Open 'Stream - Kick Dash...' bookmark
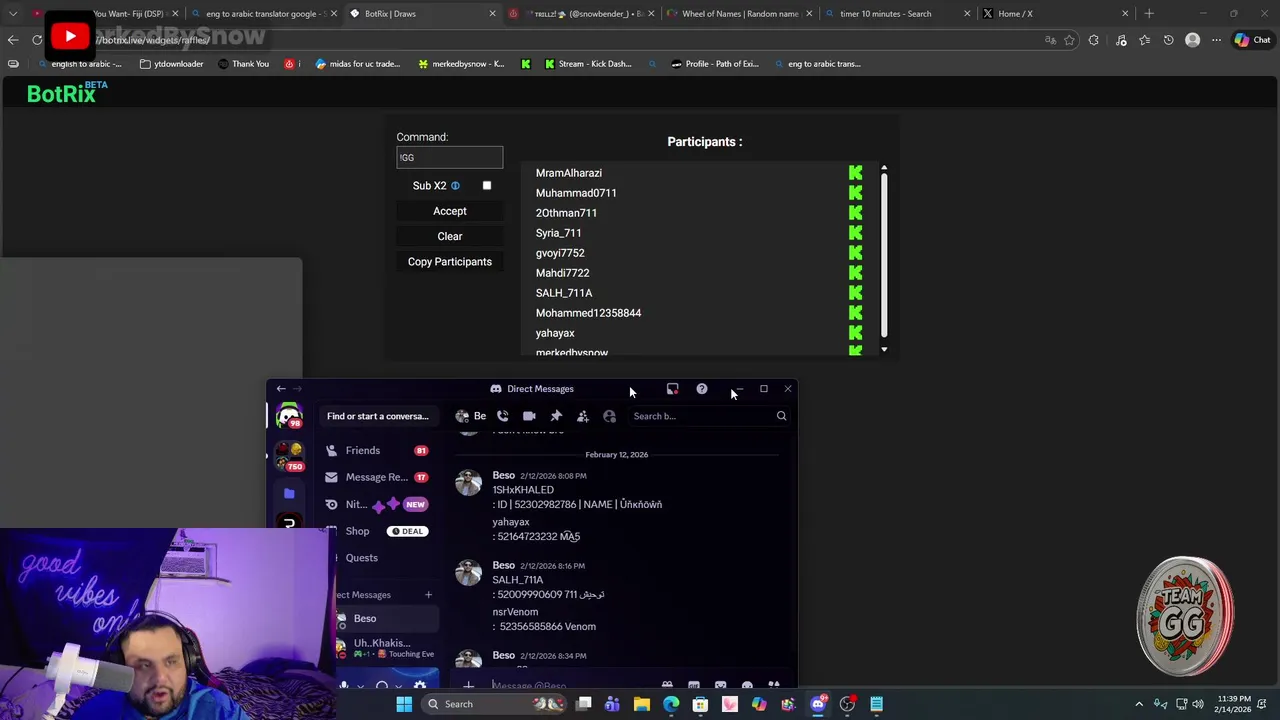 (x=588, y=64)
